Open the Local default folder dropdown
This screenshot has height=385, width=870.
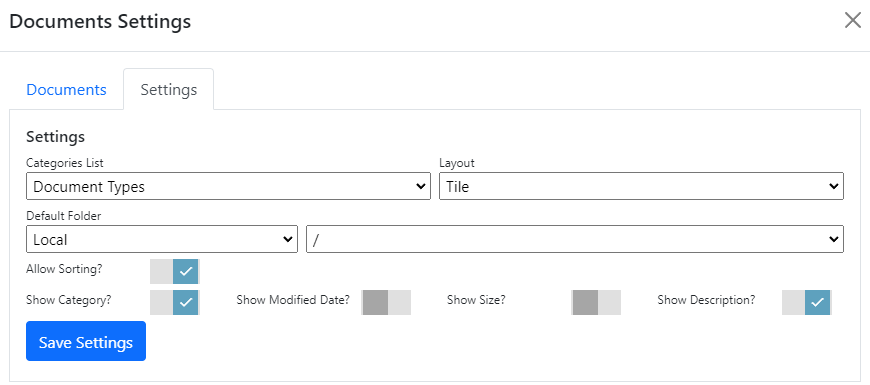click(x=162, y=239)
